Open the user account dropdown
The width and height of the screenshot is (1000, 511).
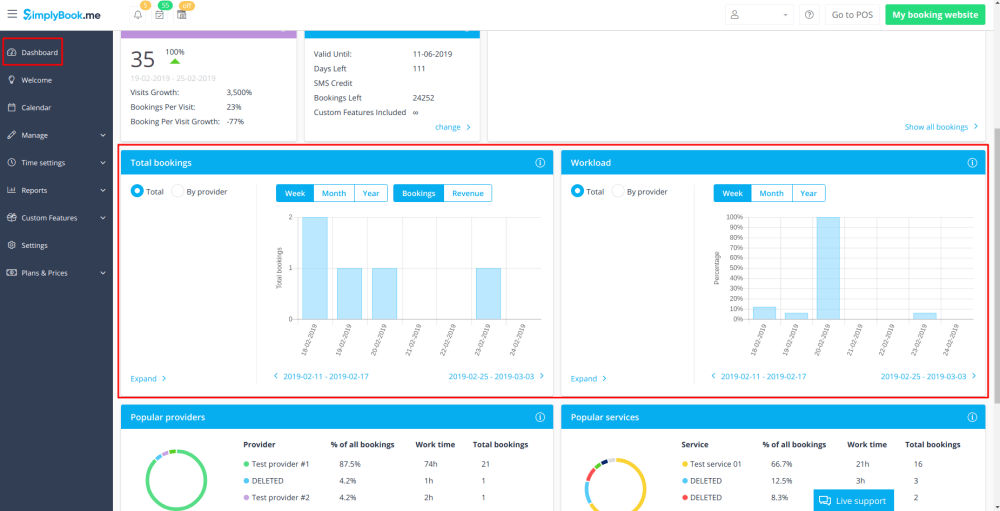click(759, 15)
